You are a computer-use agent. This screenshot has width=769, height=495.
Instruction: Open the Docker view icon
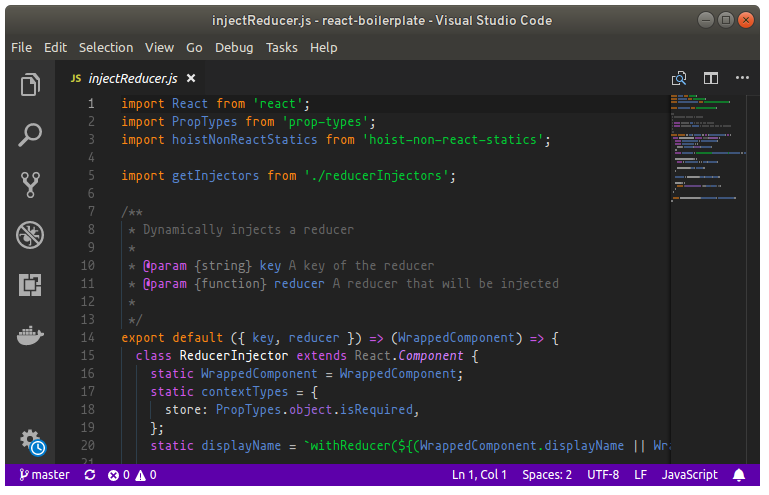pyautogui.click(x=30, y=335)
